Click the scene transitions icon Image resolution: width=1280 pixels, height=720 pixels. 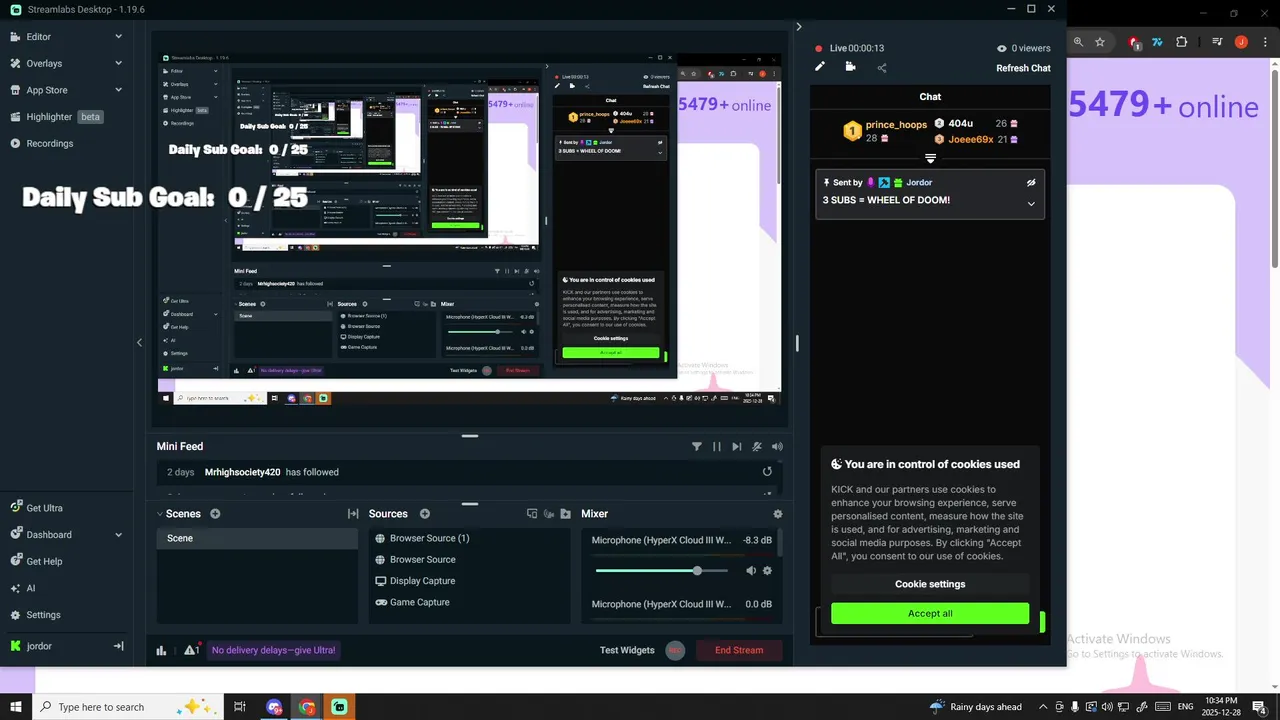(x=353, y=514)
